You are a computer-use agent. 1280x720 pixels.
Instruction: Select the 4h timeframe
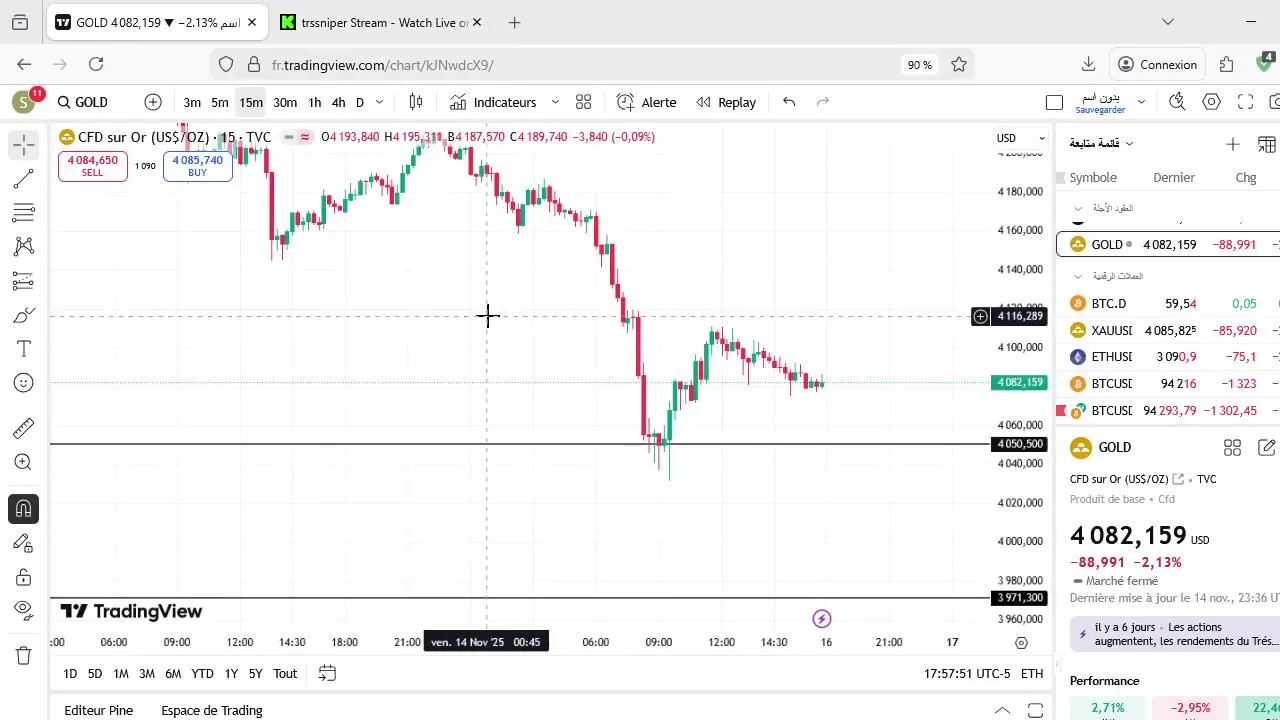coord(339,102)
